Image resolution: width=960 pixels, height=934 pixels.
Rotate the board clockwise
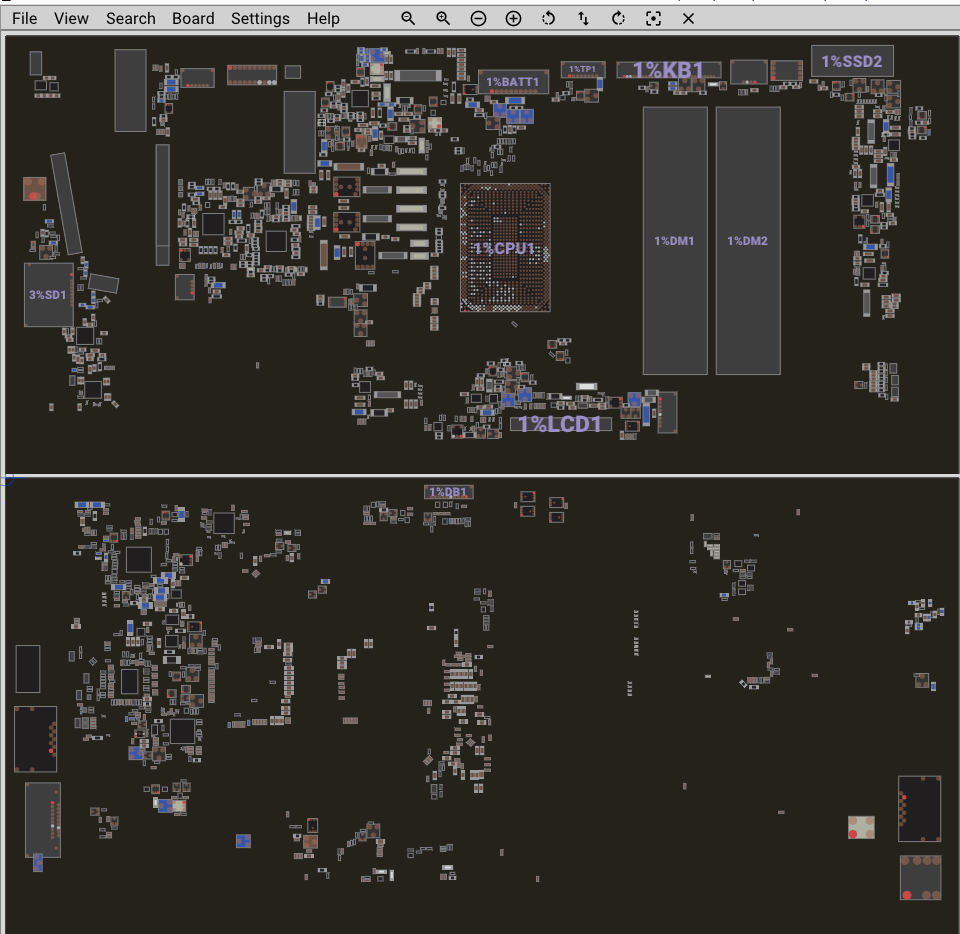[618, 18]
